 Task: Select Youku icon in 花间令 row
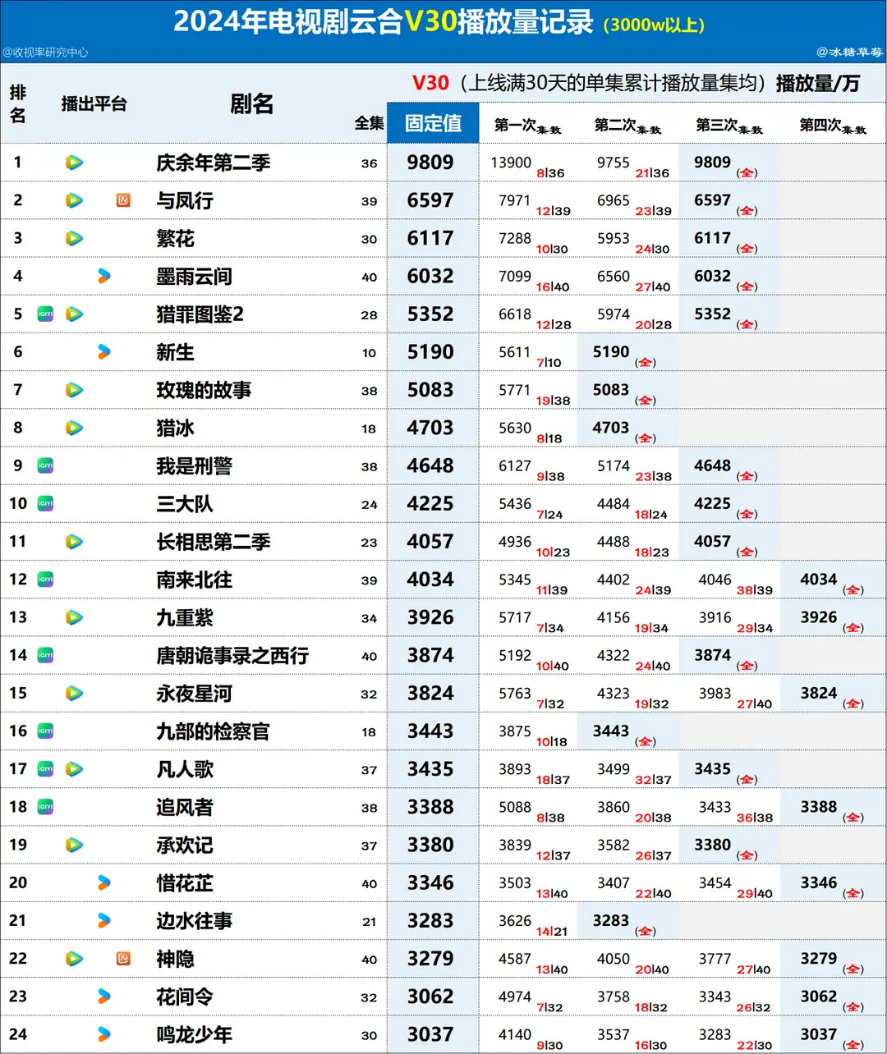pos(104,996)
